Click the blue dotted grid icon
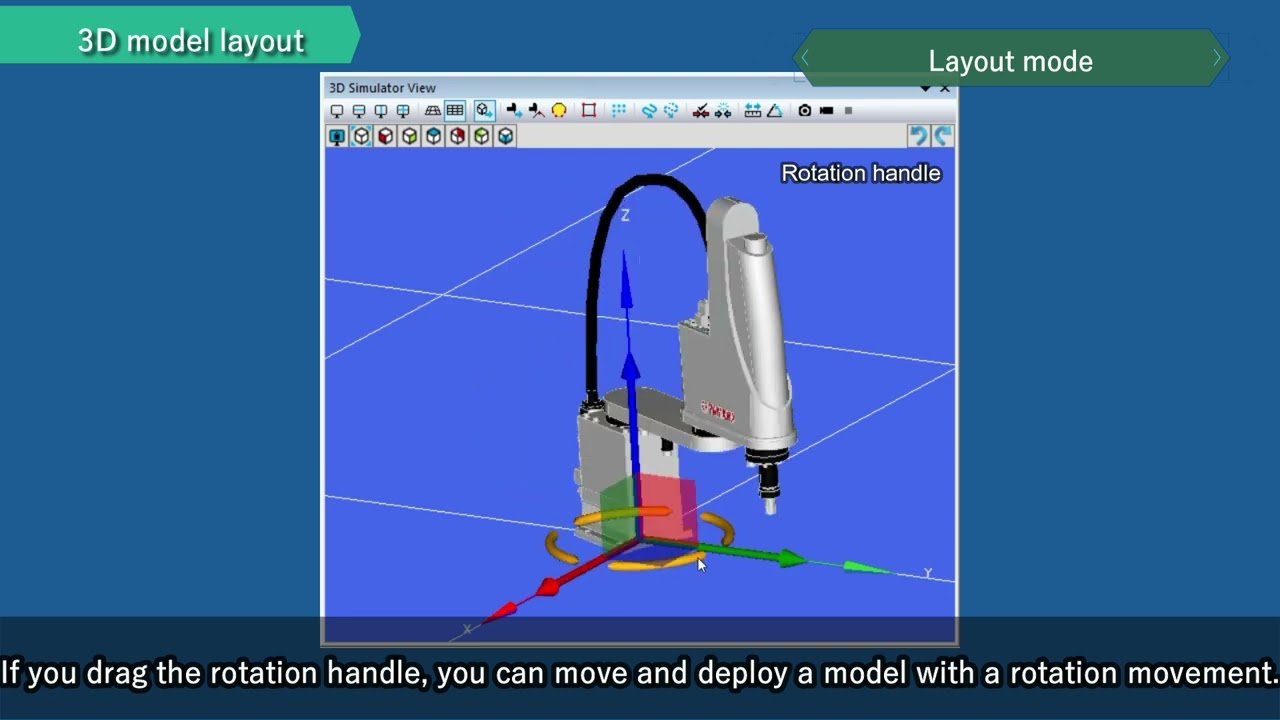This screenshot has height=720, width=1280. tap(618, 111)
